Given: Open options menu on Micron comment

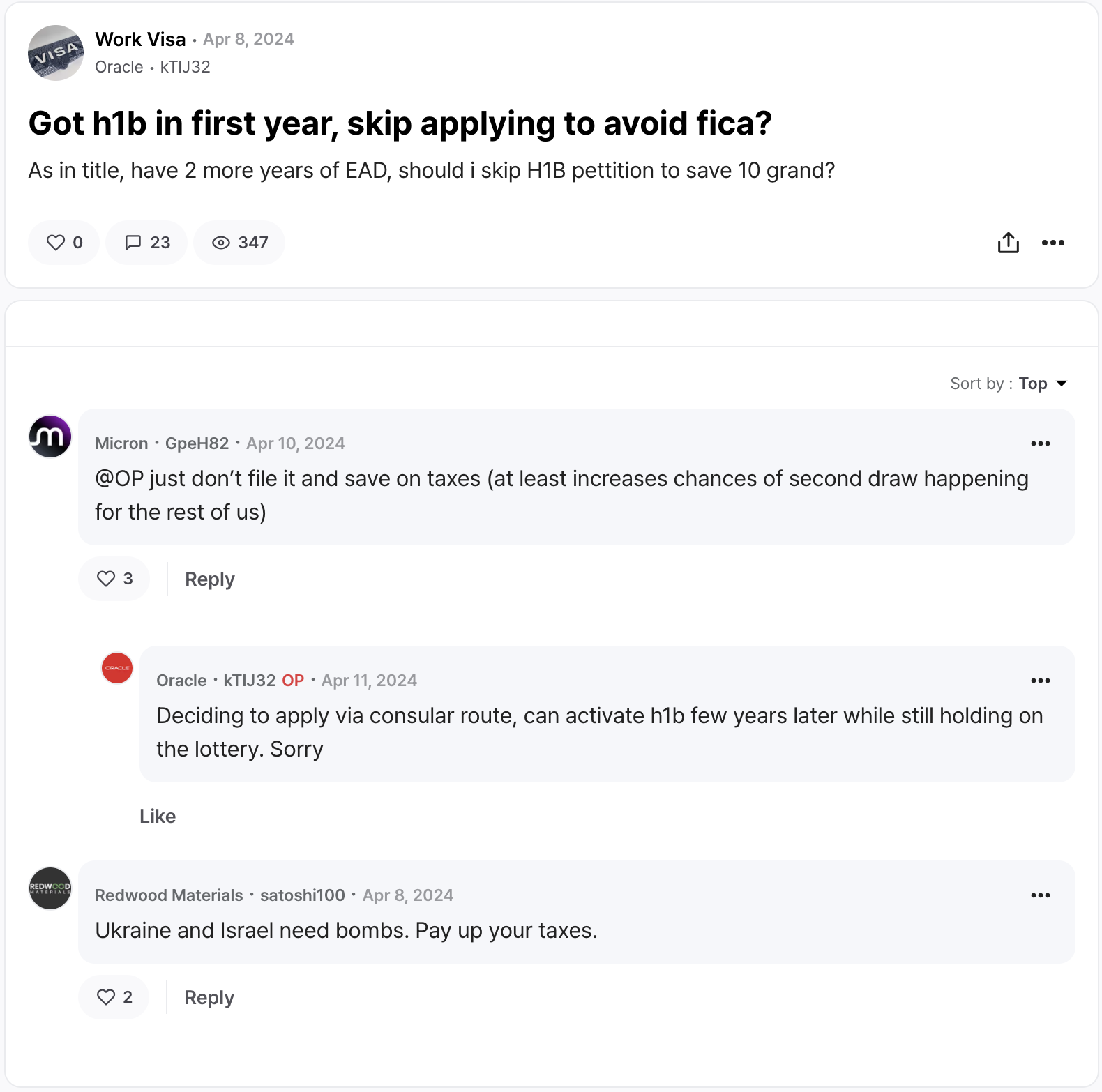Looking at the screenshot, I should (1040, 443).
